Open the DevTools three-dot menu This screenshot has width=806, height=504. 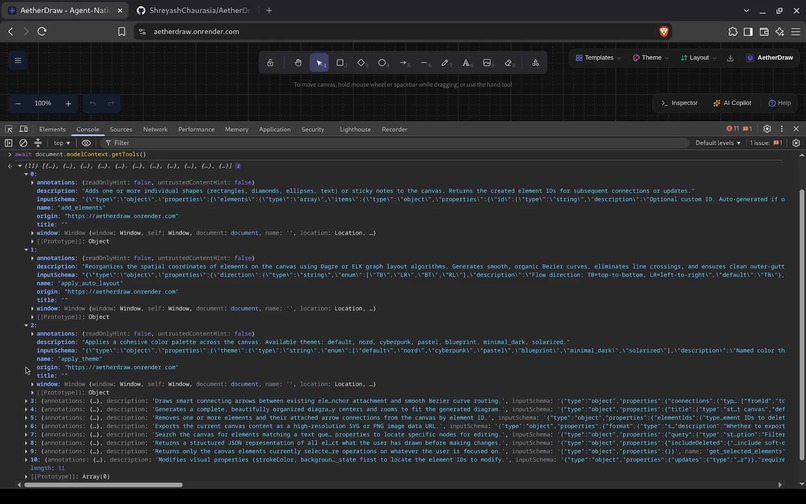pos(782,129)
